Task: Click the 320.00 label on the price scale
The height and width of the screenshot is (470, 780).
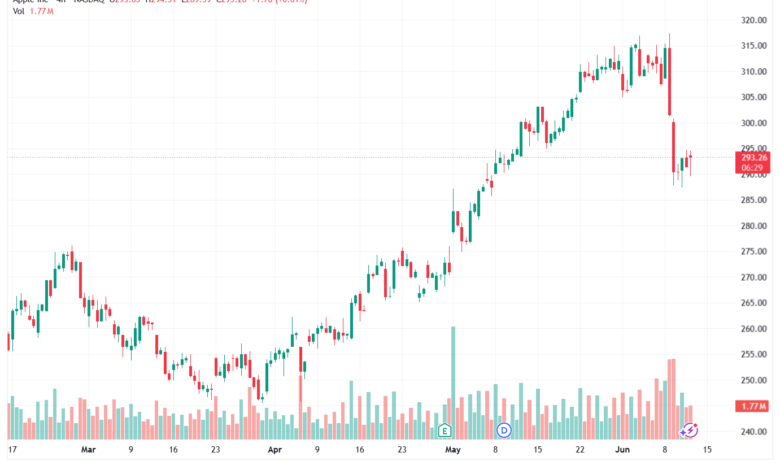Action: coord(754,20)
